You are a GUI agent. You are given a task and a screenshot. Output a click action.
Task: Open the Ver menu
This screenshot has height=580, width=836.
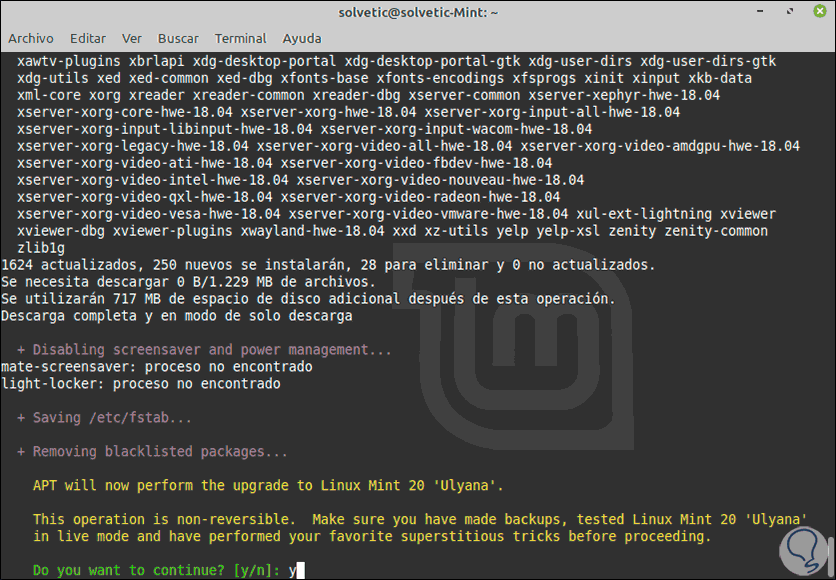pos(132,38)
